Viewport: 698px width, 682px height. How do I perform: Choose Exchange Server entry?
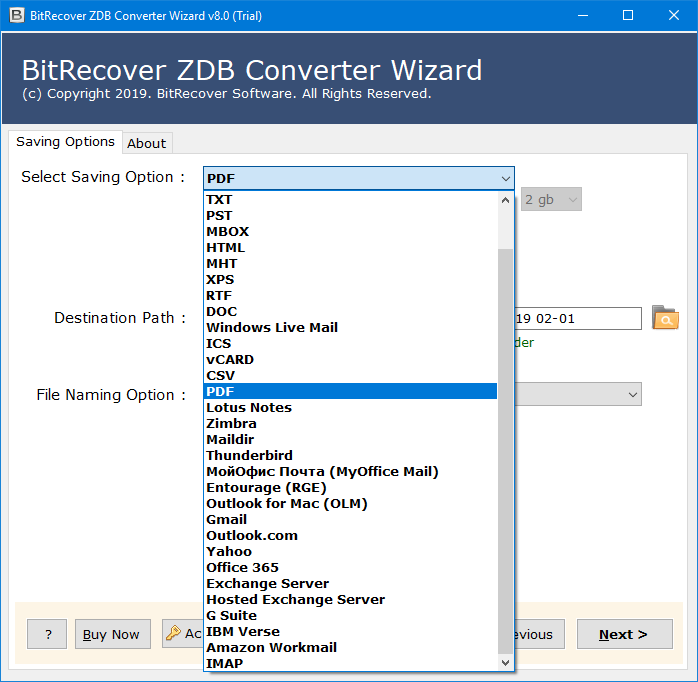pos(350,584)
